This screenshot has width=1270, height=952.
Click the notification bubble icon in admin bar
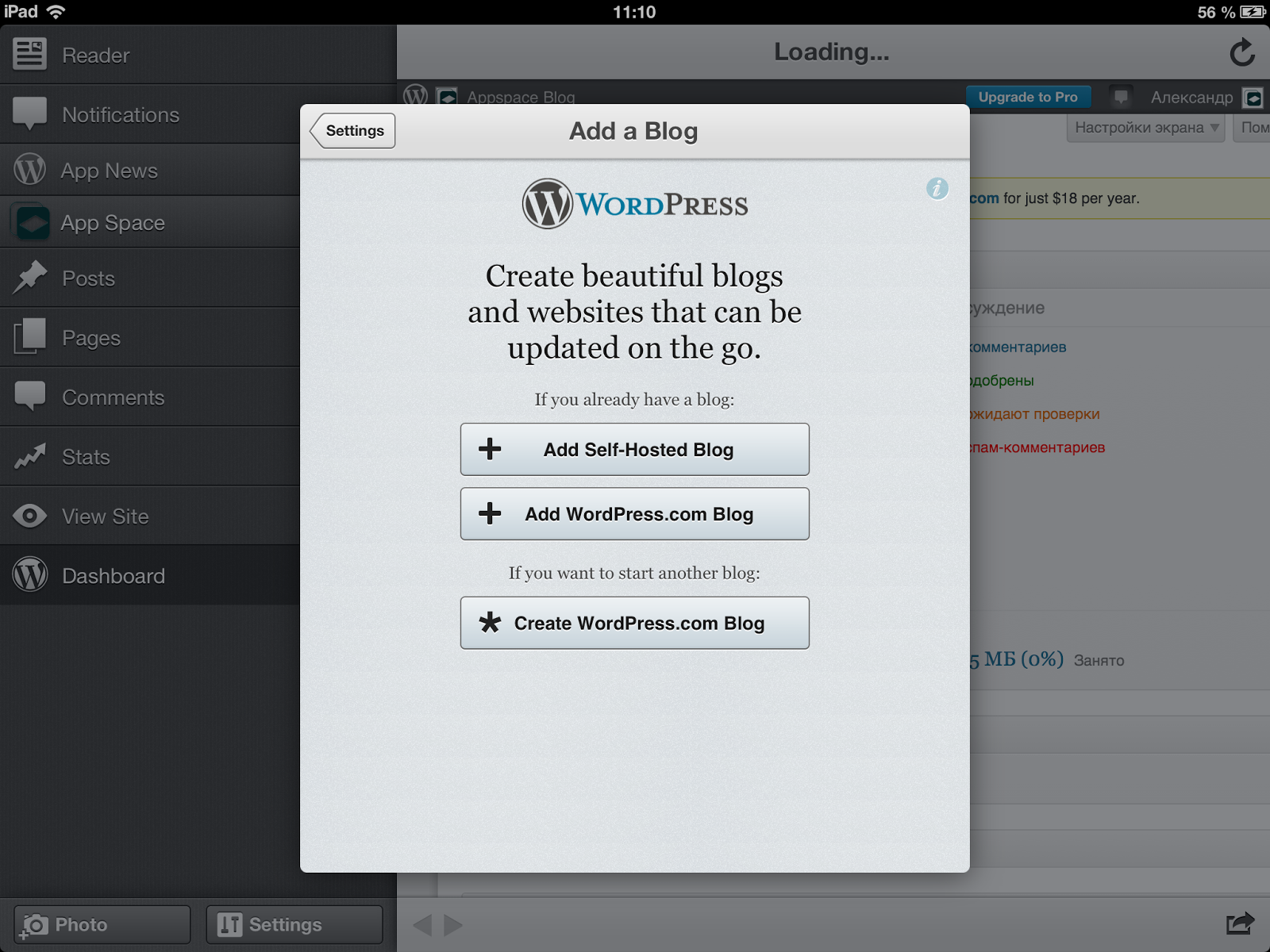(1120, 97)
